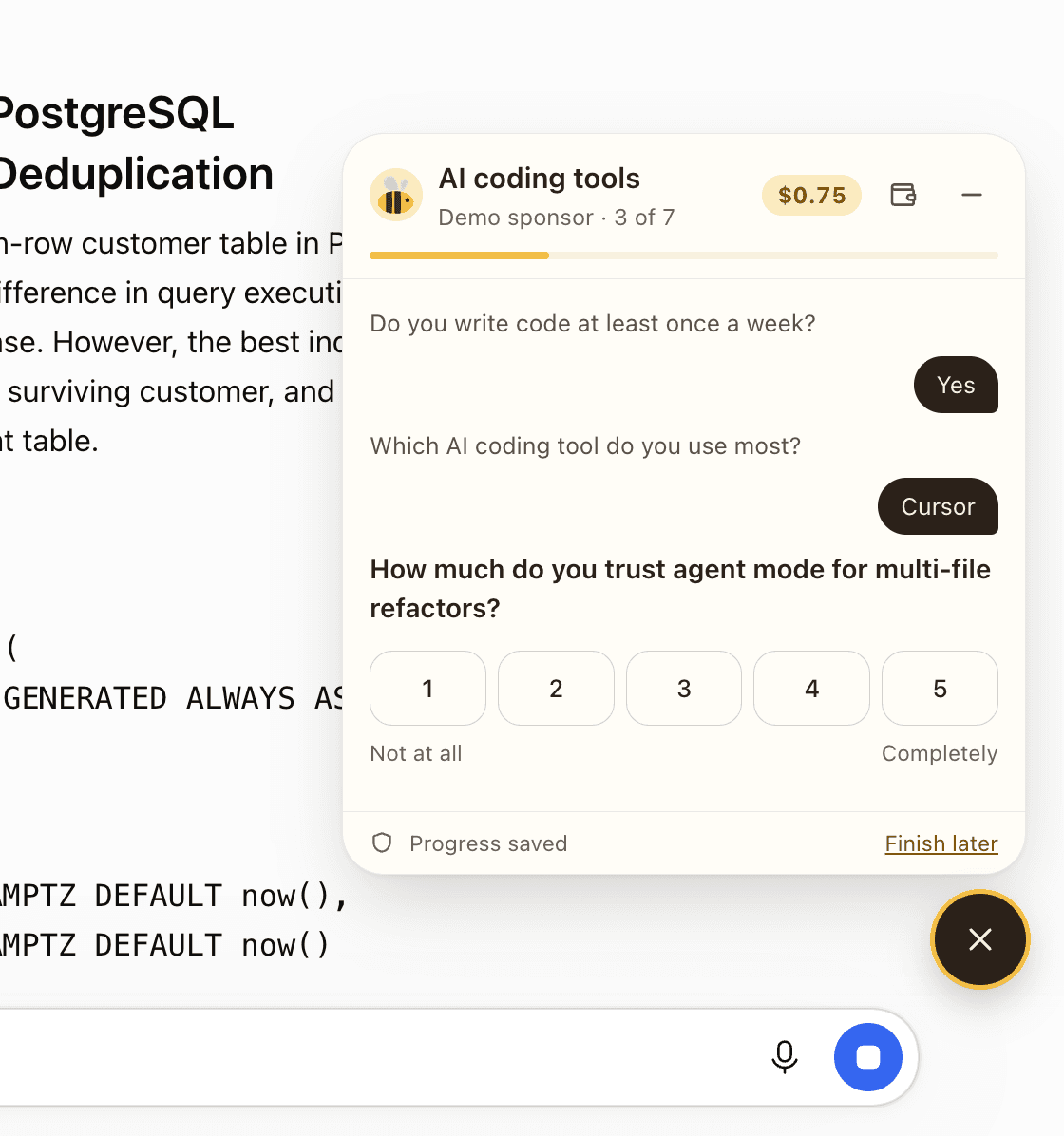Click 'Which AI coding tool do you use most?'

coord(585,445)
